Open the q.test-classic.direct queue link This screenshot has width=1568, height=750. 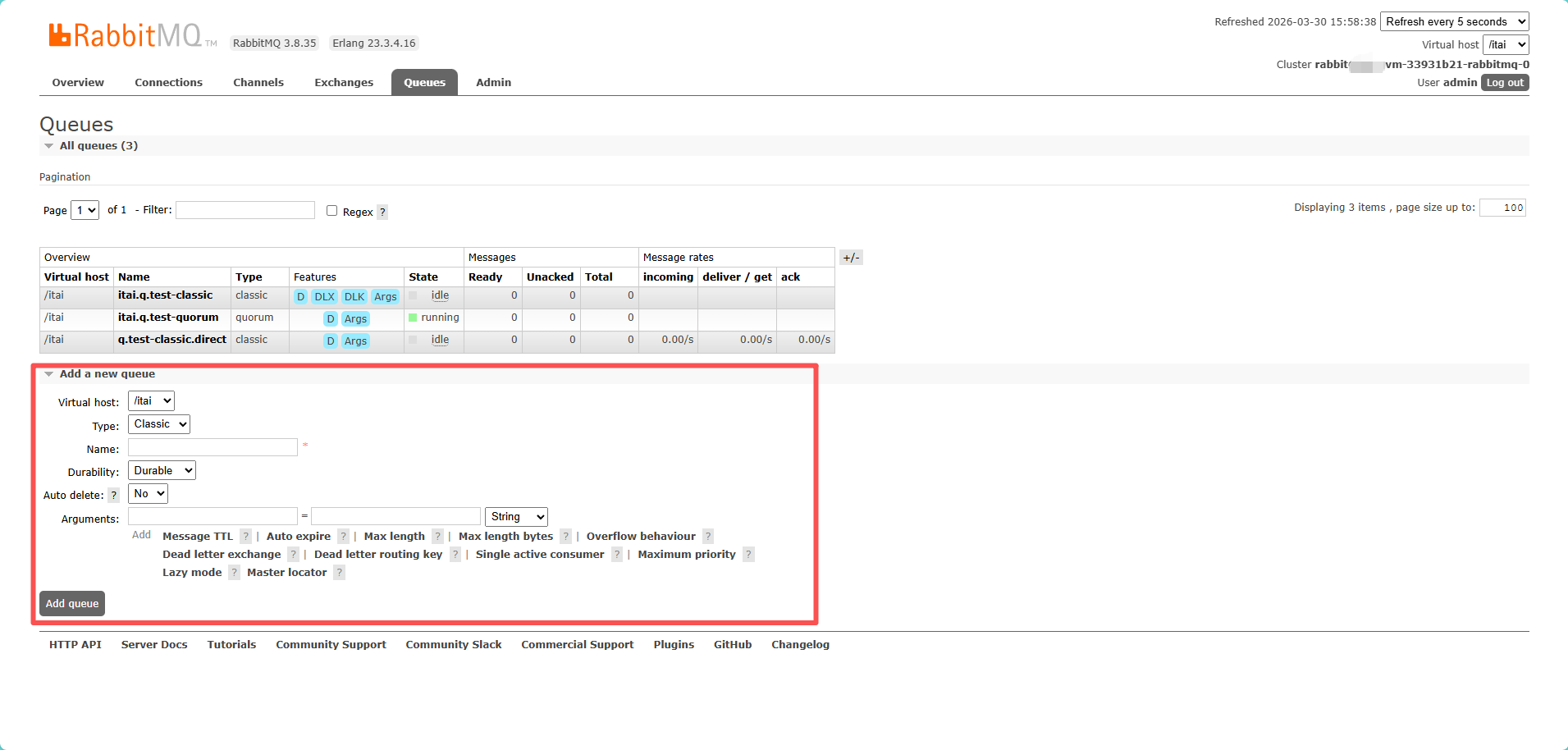[172, 340]
